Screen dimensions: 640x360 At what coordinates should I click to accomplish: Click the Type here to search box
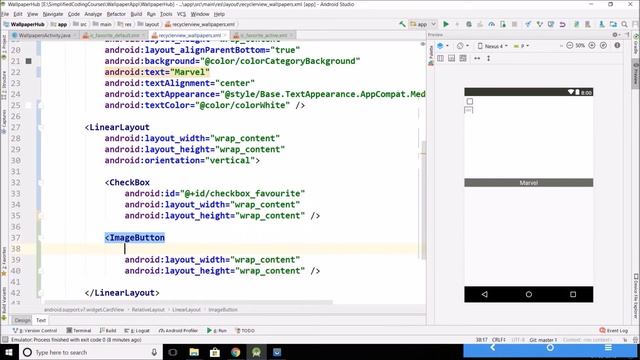(x=91, y=352)
